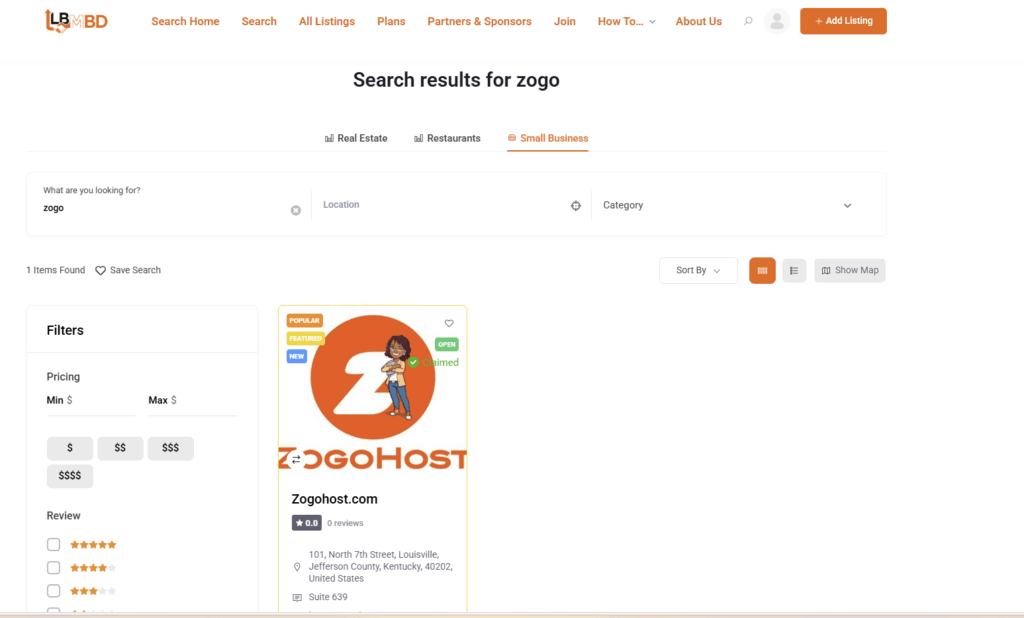This screenshot has height=618, width=1024.
Task: Switch to list view layout
Action: (x=794, y=270)
